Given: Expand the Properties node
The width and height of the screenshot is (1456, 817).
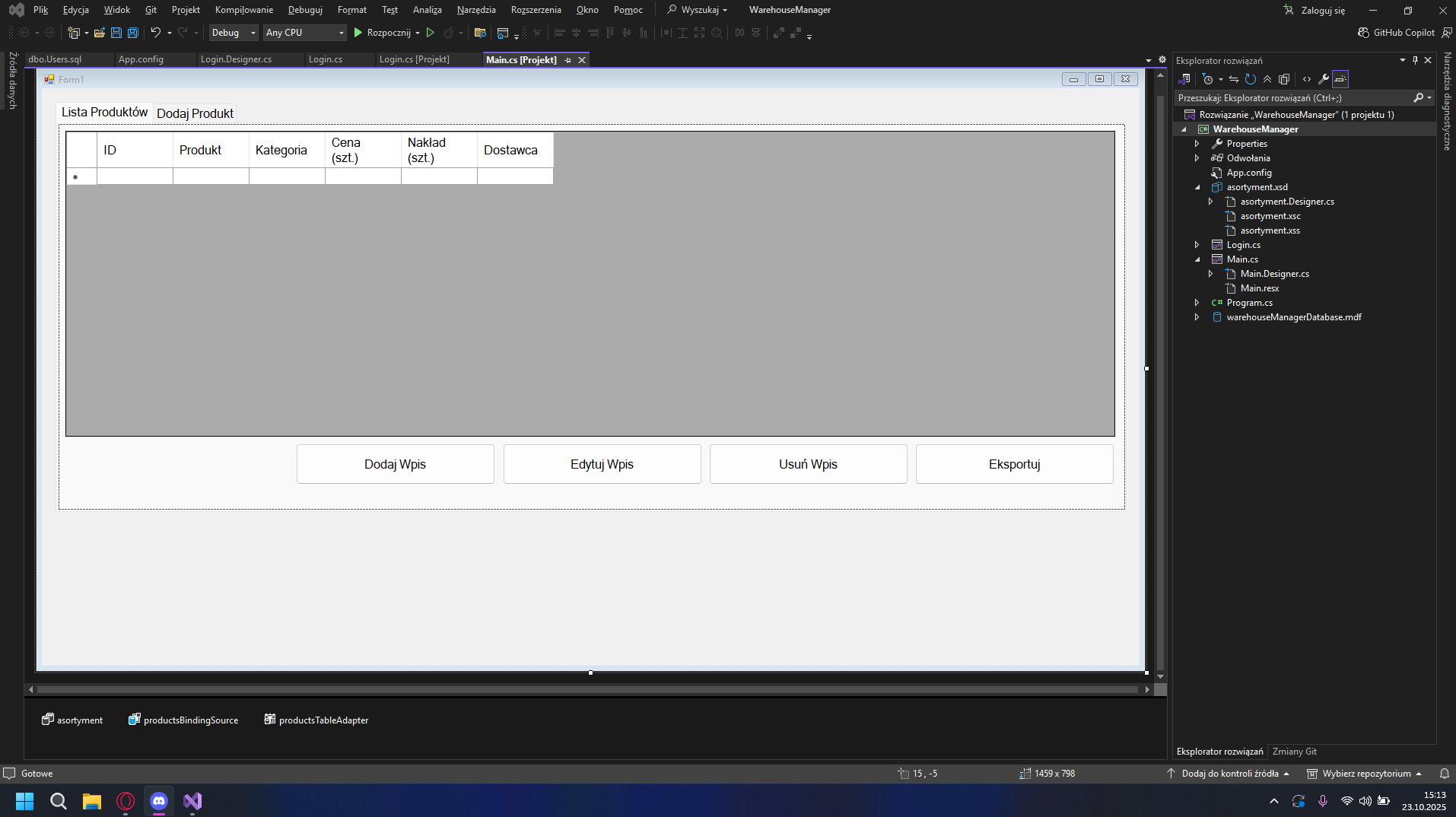Looking at the screenshot, I should point(1197,144).
